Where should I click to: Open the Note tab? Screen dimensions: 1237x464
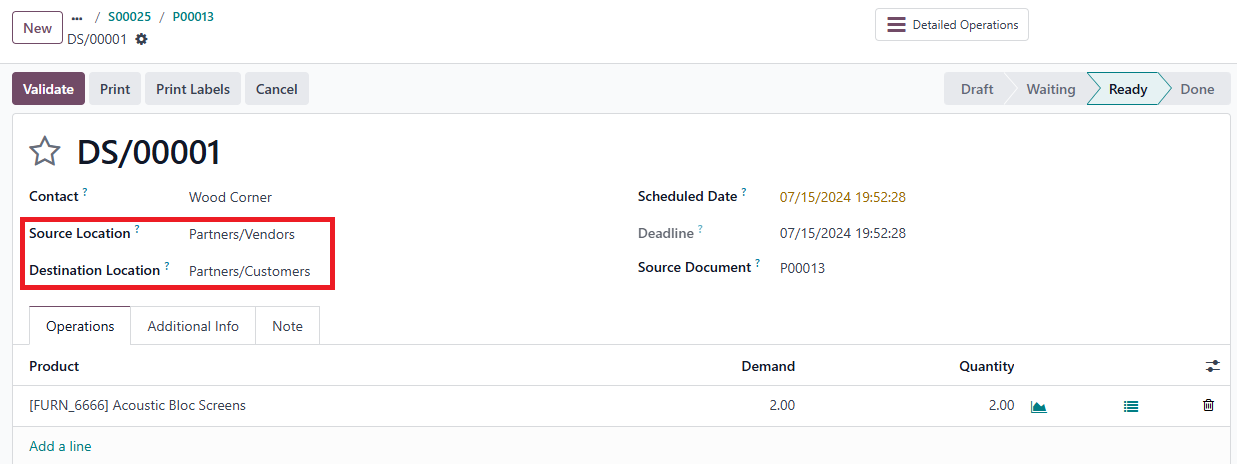click(x=287, y=326)
